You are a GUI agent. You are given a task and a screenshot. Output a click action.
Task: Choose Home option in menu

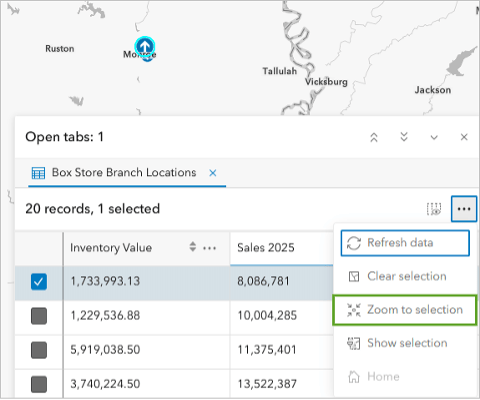click(x=405, y=377)
